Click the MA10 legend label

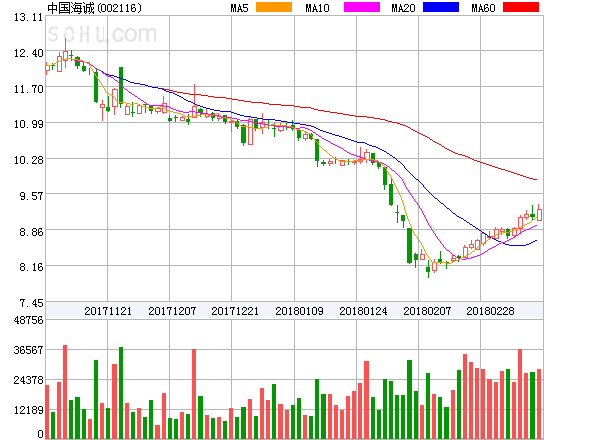point(317,8)
